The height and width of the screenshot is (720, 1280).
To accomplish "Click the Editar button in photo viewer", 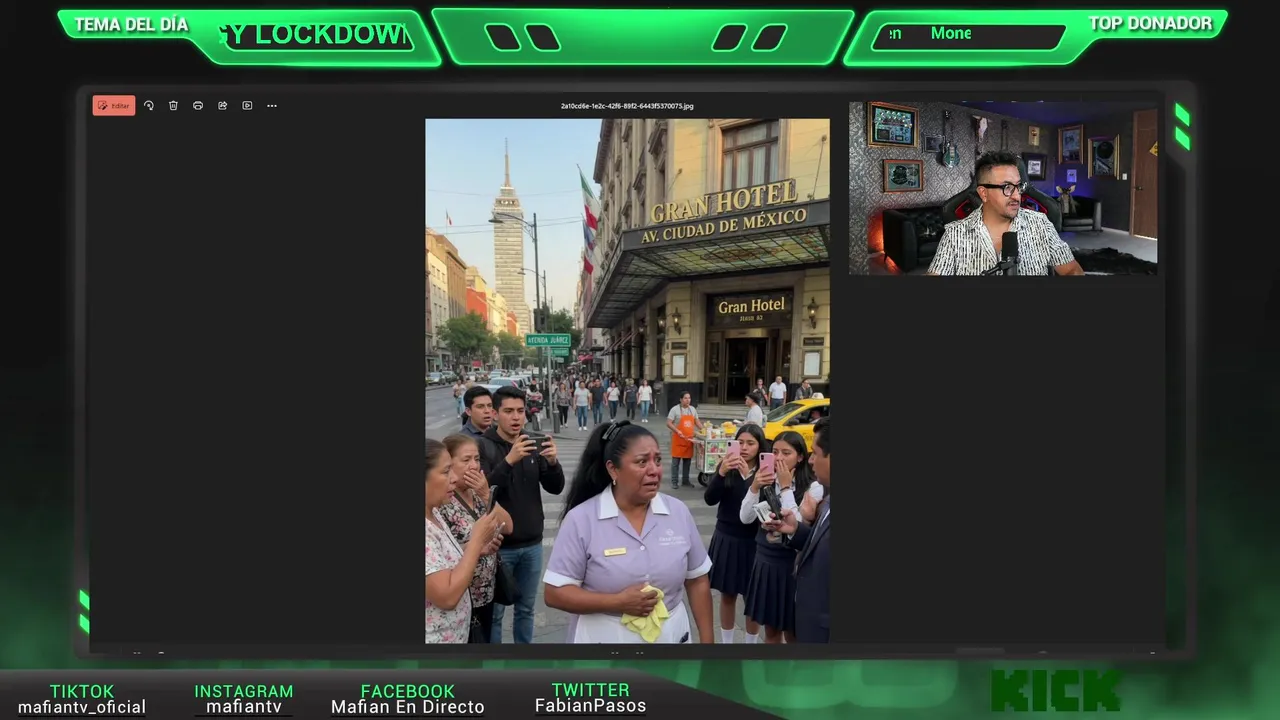I will pos(114,106).
